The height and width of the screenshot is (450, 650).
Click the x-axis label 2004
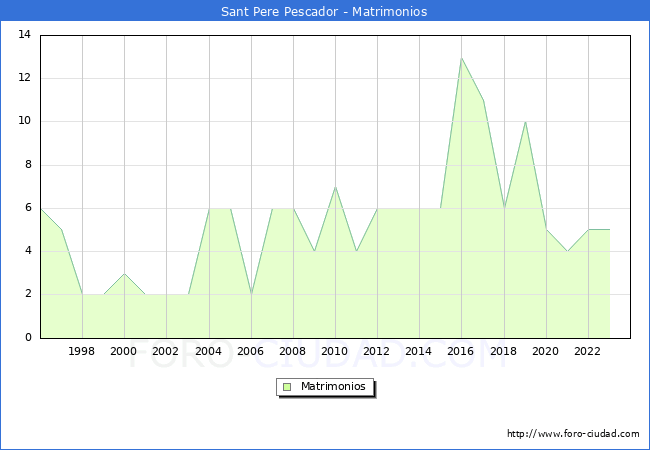click(209, 351)
